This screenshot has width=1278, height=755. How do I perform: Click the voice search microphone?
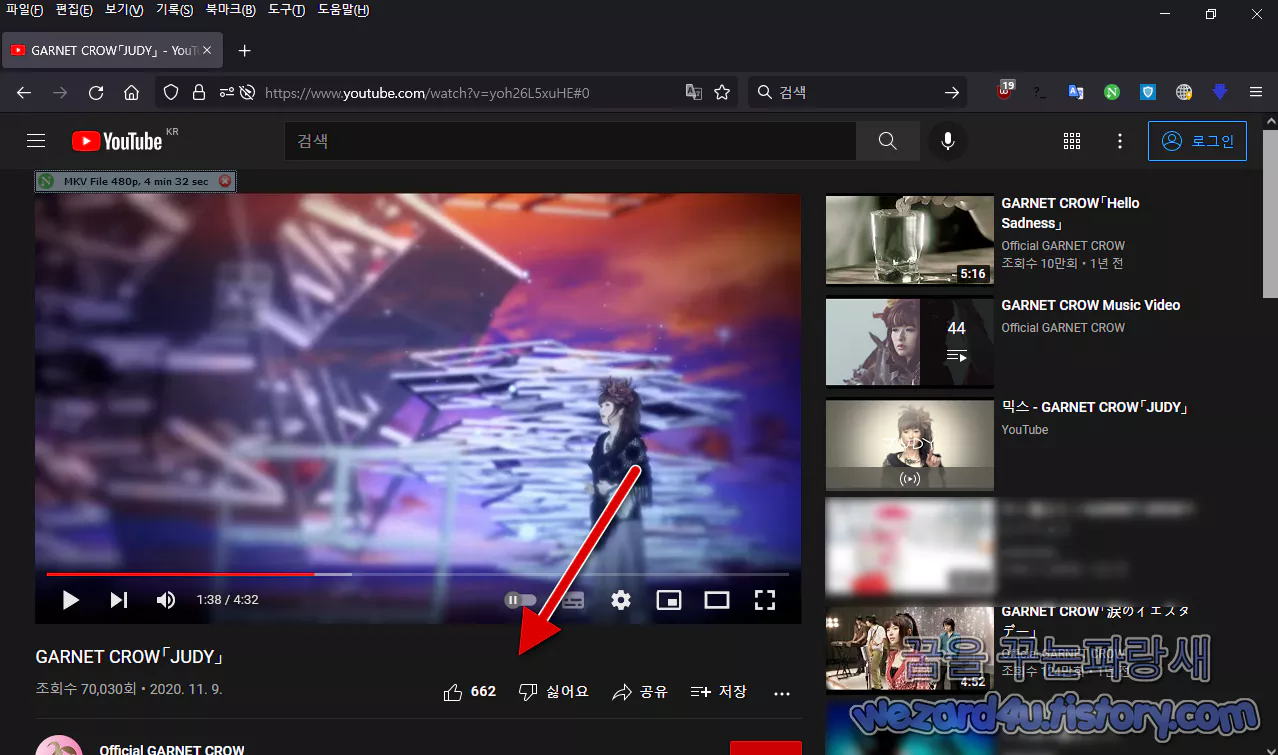point(946,141)
